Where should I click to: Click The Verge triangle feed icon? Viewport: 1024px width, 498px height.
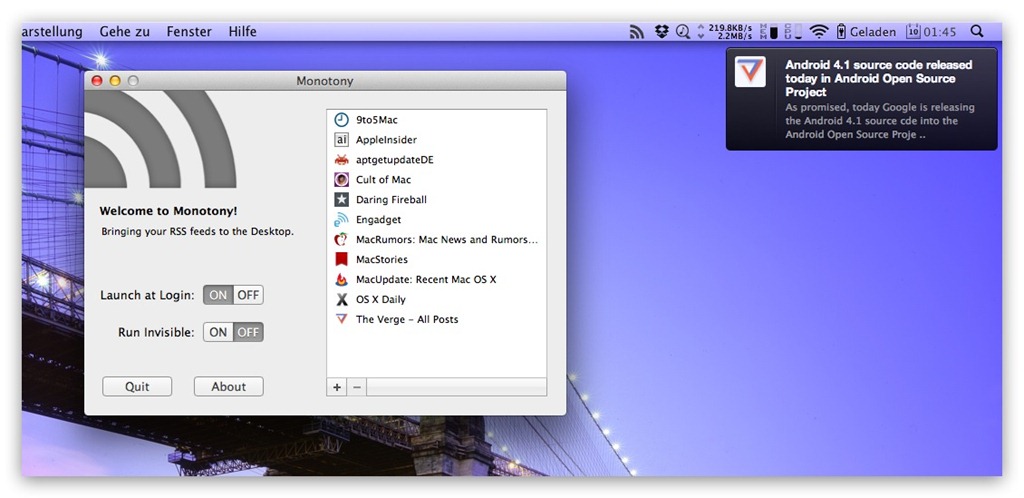click(x=342, y=319)
